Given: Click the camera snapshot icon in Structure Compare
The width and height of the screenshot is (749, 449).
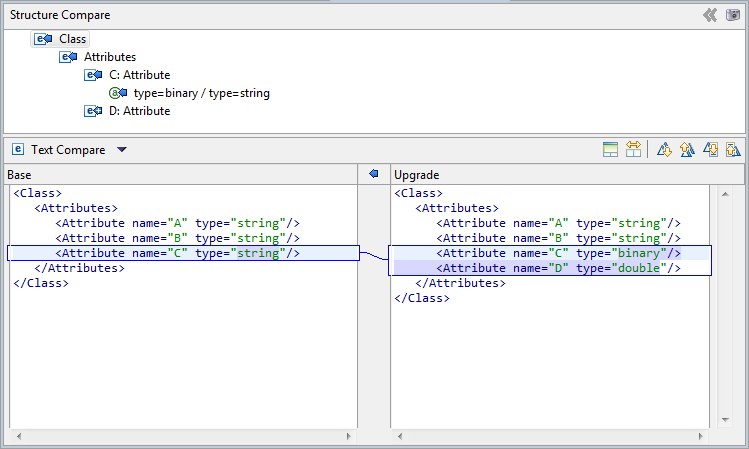Looking at the screenshot, I should (733, 15).
